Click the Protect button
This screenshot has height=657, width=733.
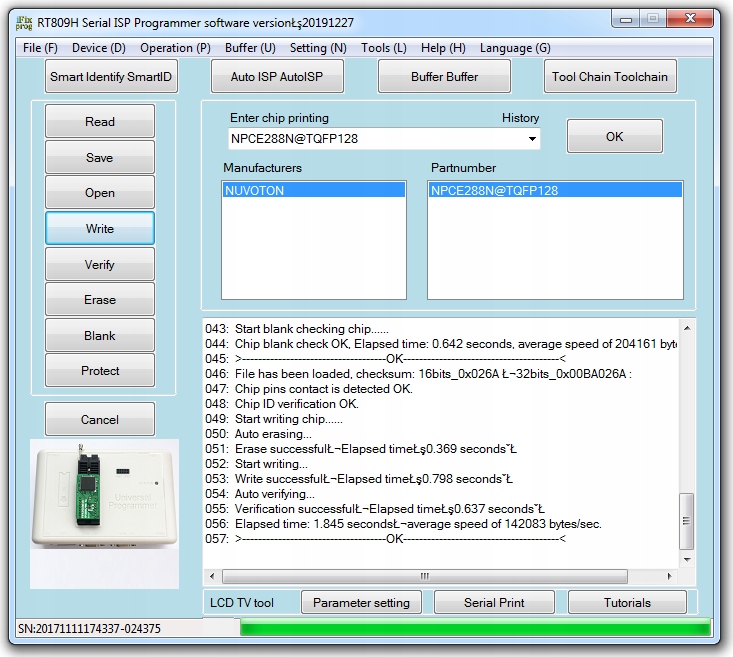tap(100, 370)
